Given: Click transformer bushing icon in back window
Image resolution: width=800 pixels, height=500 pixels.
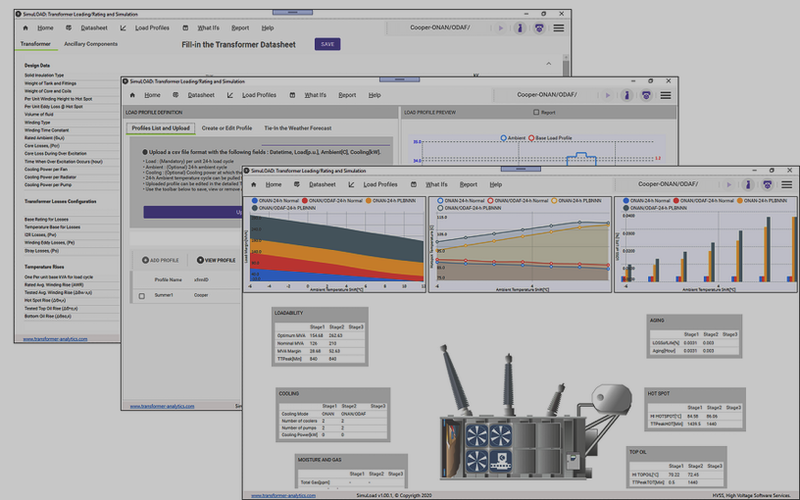Looking at the screenshot, I should [520, 28].
